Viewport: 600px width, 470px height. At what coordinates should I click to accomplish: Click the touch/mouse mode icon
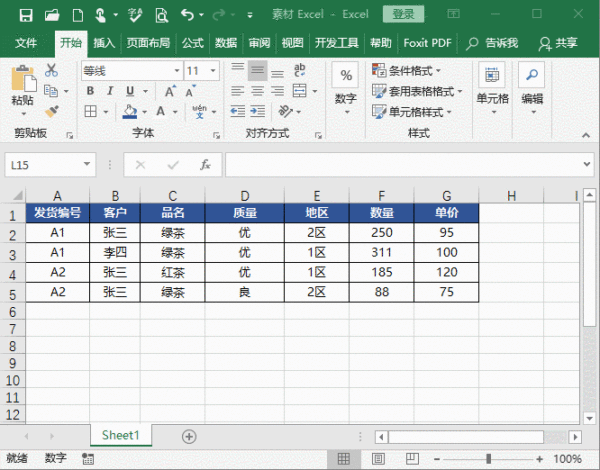(100, 15)
